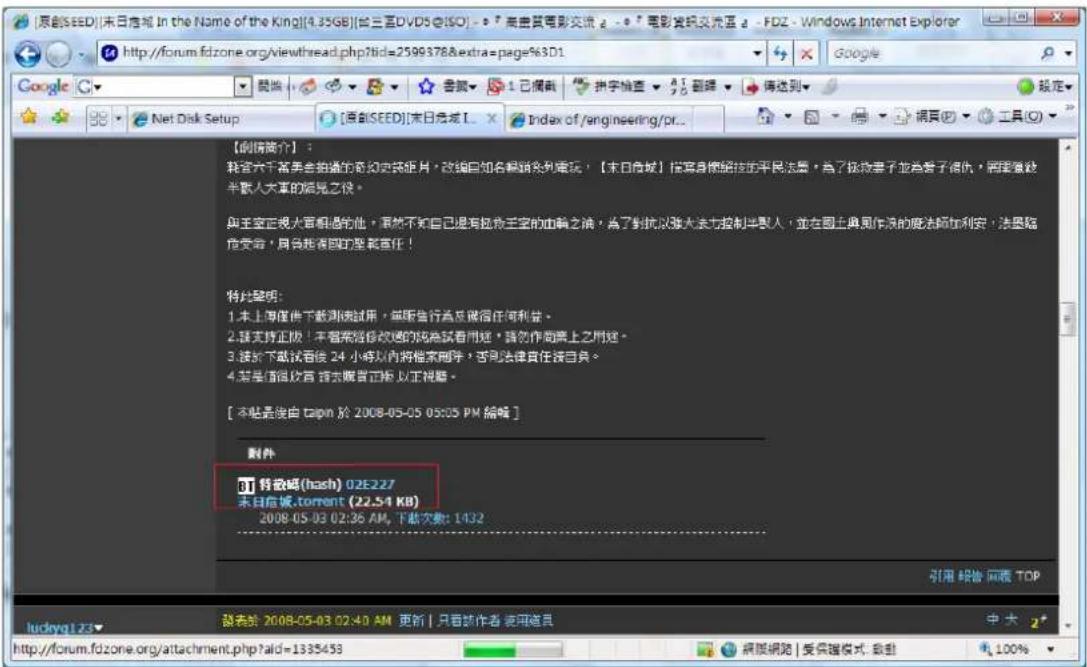Click the 只看該作者 link
The height and width of the screenshot is (667, 1087).
pyautogui.click(x=469, y=621)
